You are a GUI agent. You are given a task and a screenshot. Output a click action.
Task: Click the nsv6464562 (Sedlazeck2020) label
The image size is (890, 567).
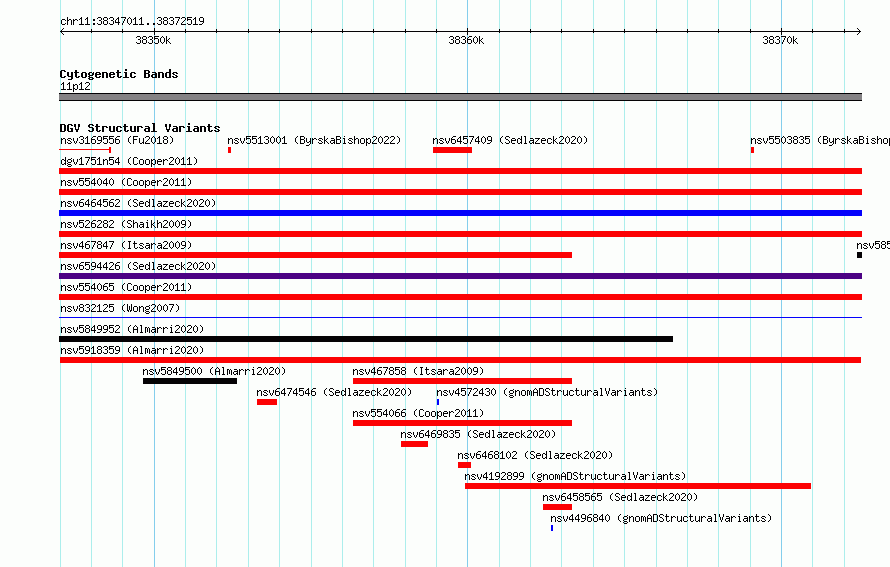pyautogui.click(x=138, y=203)
